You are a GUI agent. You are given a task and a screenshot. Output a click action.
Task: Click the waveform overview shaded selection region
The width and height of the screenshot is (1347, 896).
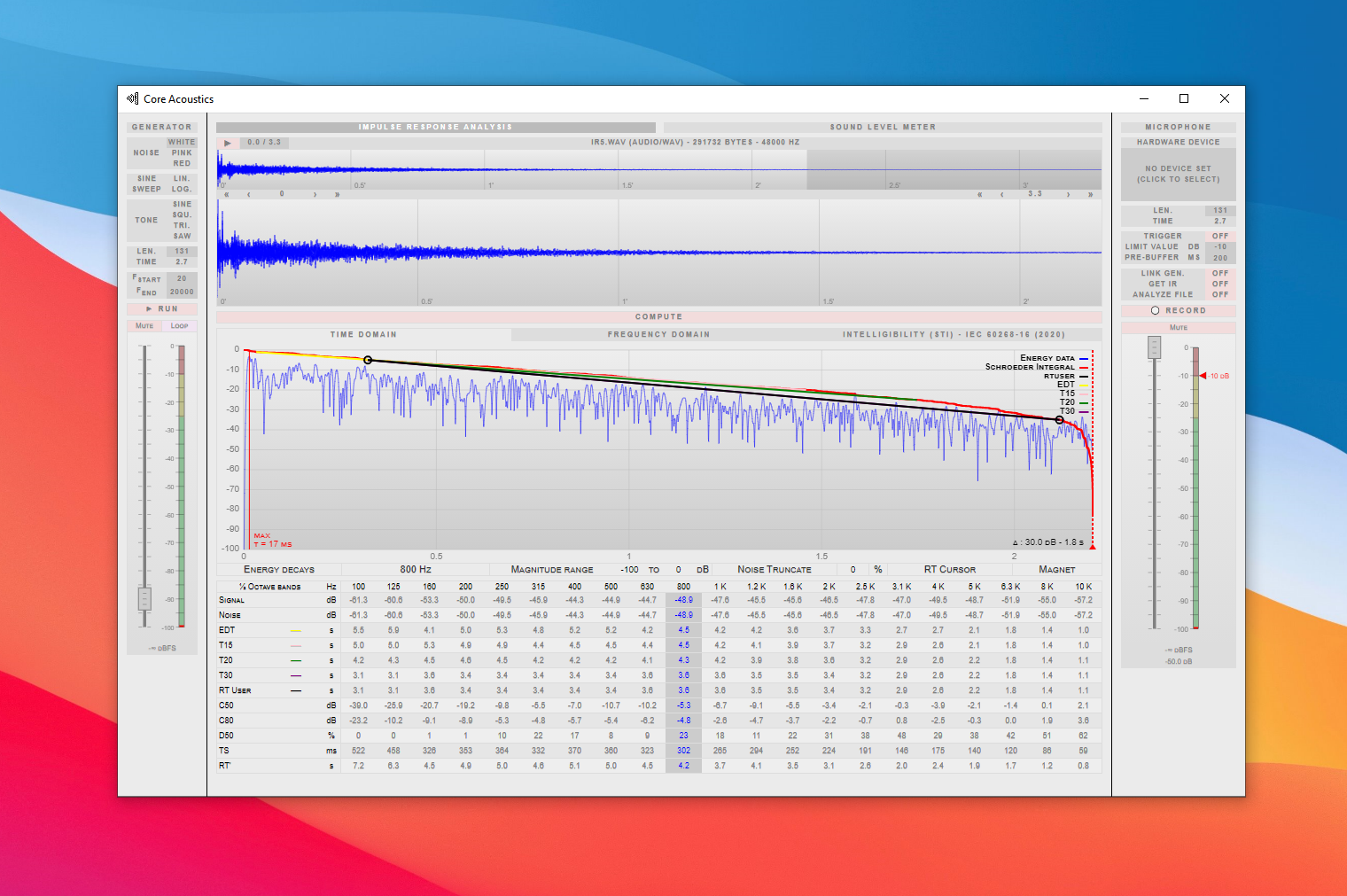point(954,169)
